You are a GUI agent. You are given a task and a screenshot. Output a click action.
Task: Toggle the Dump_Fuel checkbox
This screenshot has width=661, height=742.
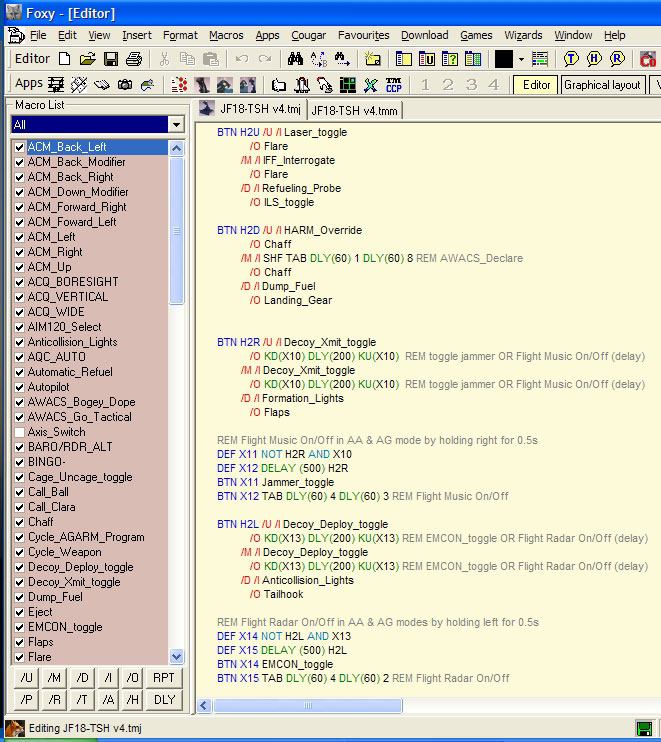[x=19, y=597]
